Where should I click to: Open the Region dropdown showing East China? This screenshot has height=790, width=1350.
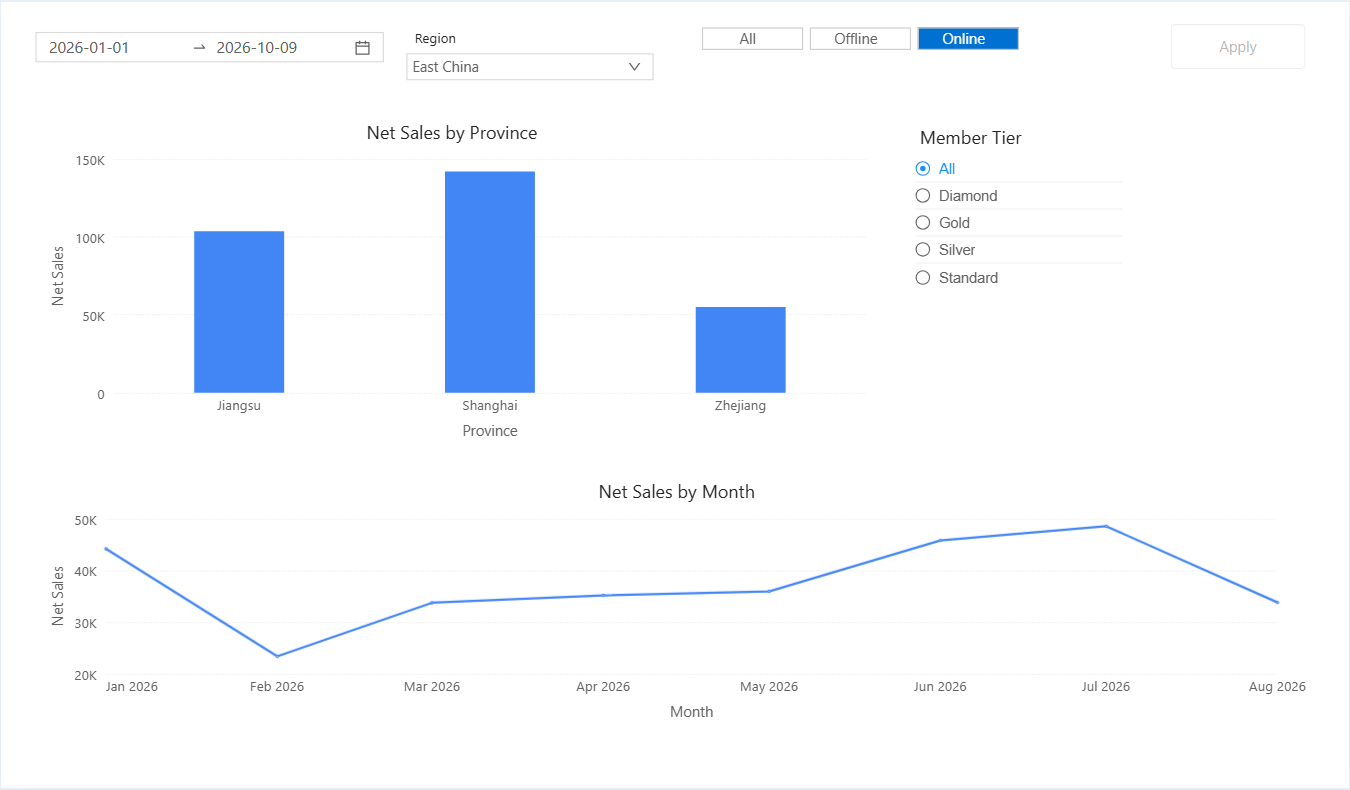coord(530,67)
